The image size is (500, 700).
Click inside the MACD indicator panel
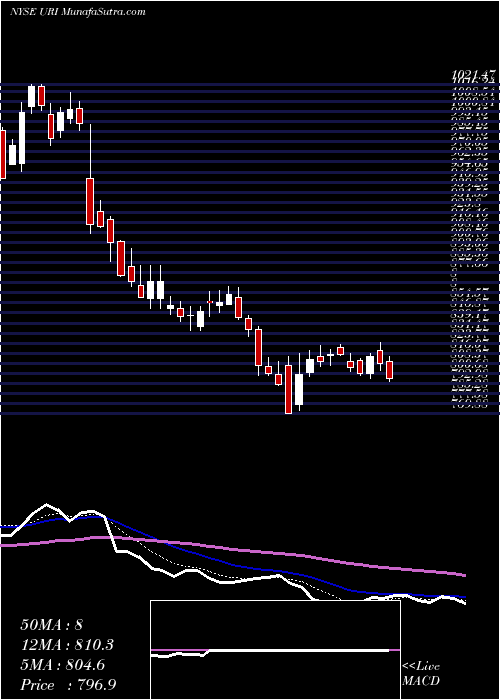point(275,650)
